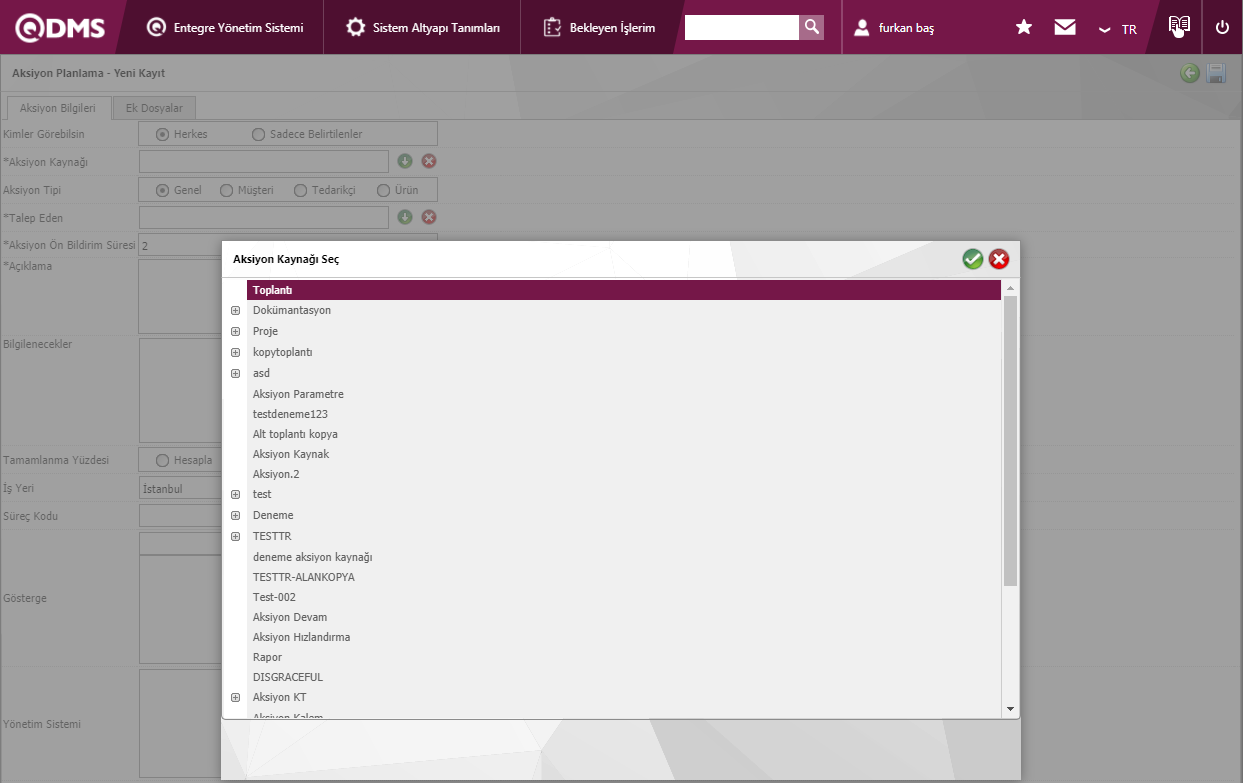The height and width of the screenshot is (783, 1243).
Task: Select Aksiyon Parametre in the list
Action: point(298,394)
